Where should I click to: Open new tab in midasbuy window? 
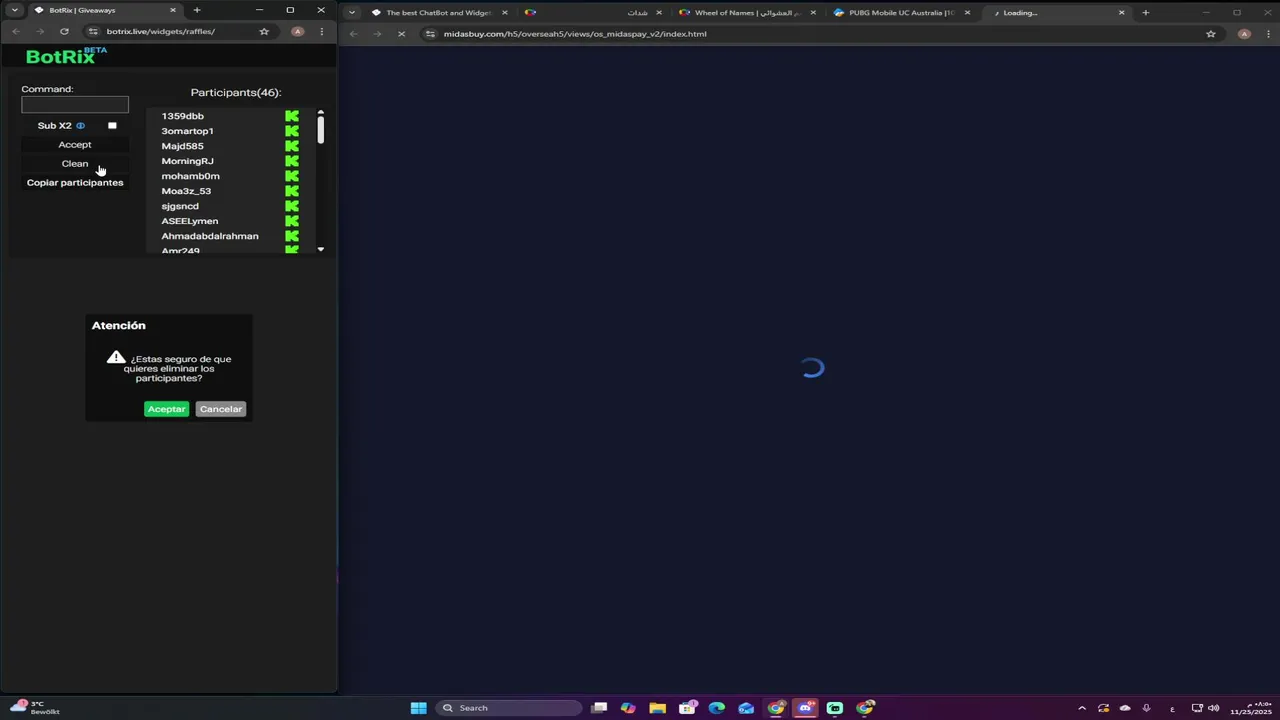click(x=1146, y=13)
